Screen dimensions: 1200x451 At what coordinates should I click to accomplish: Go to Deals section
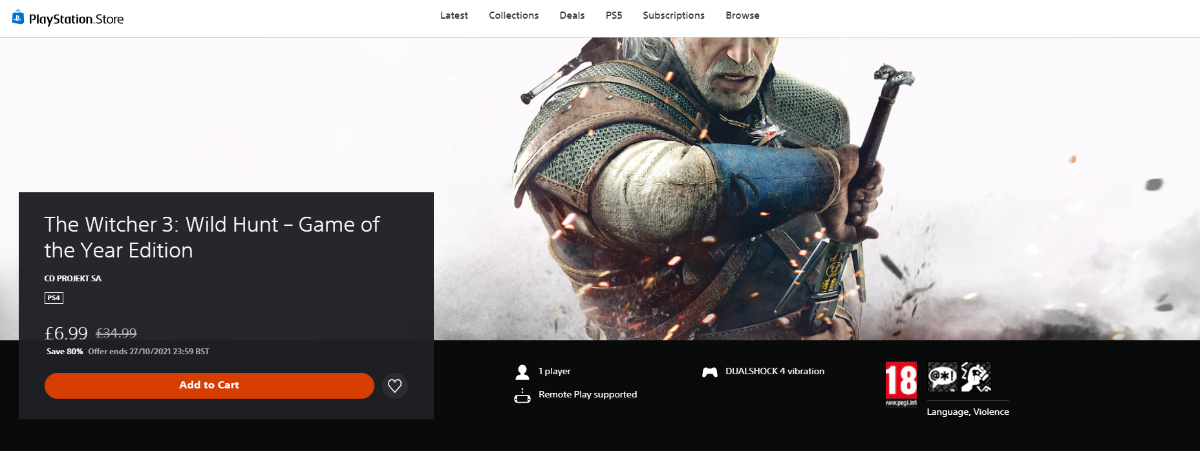pos(572,16)
